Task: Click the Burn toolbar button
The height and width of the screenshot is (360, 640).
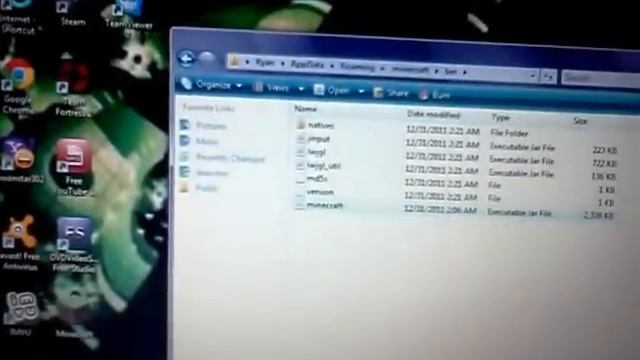Action: click(435, 95)
